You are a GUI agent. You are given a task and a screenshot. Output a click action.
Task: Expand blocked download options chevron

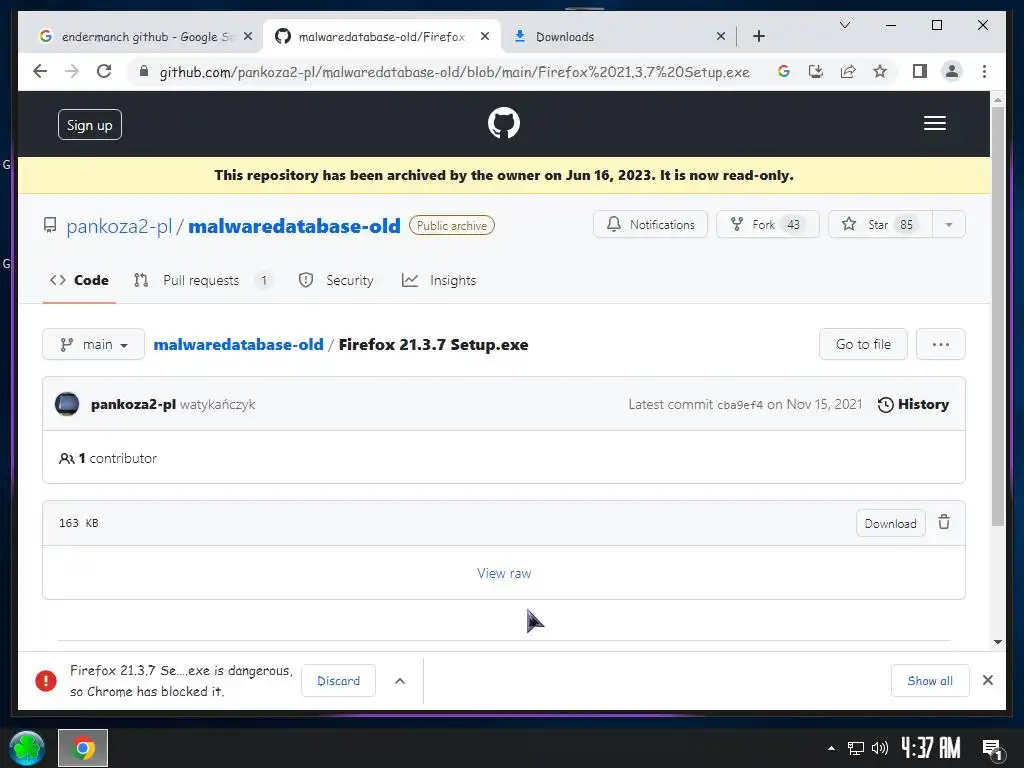point(400,680)
